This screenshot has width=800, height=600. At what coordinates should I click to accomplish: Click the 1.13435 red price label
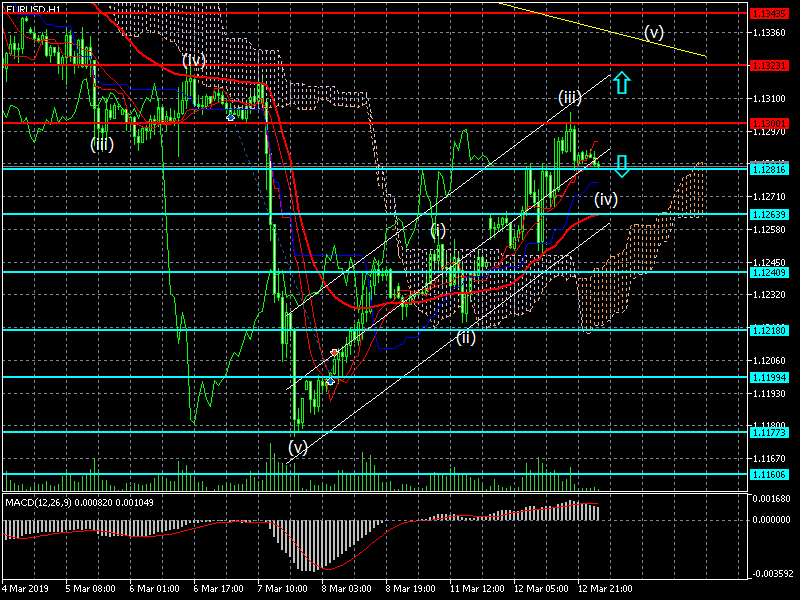tap(769, 14)
